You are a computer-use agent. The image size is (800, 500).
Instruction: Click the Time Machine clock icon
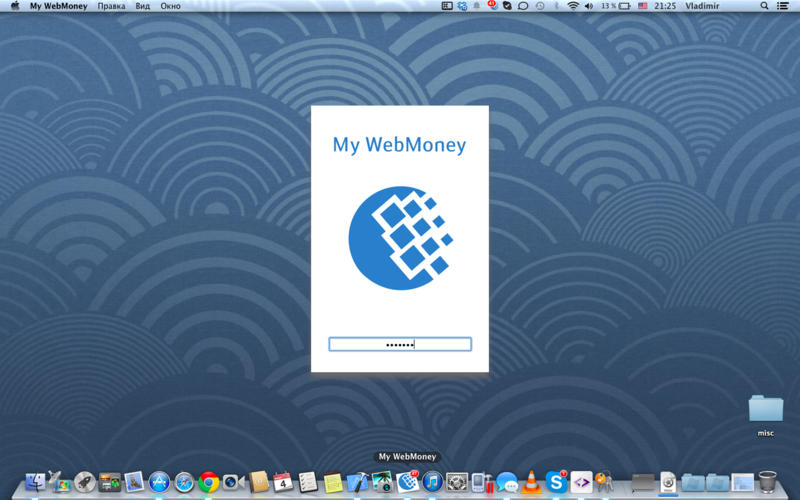pyautogui.click(x=540, y=6)
